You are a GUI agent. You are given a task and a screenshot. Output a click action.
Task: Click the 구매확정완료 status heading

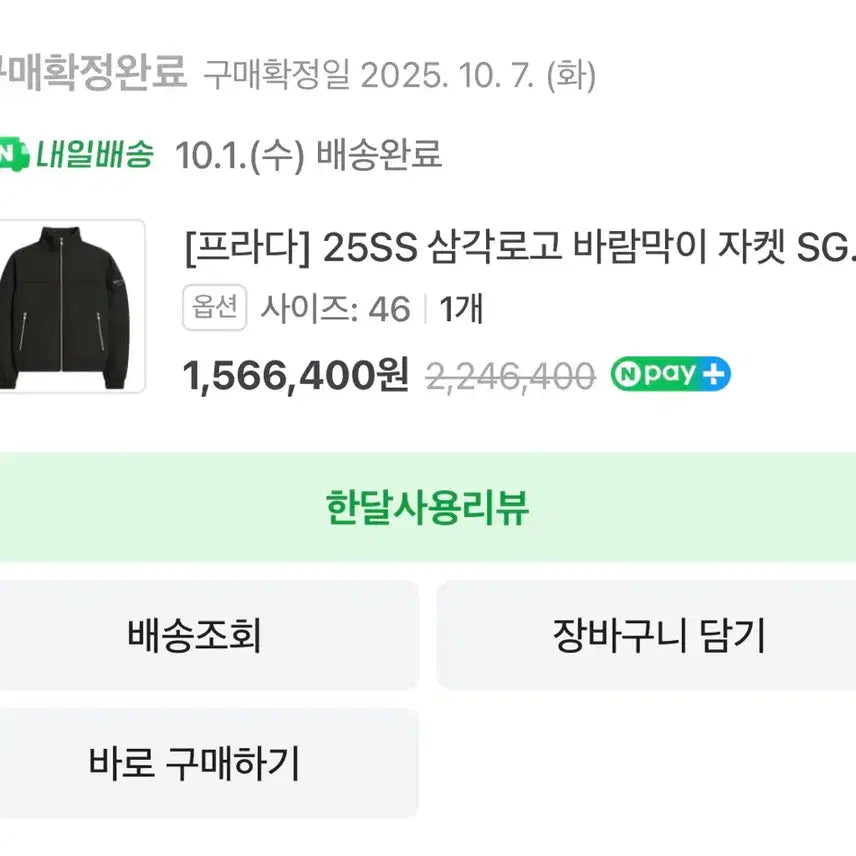coord(92,73)
